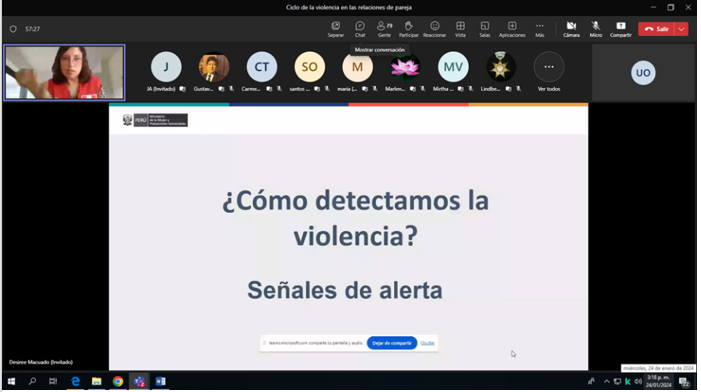Click the shield security icon near timer
This screenshot has width=701, height=392.
[x=13, y=29]
